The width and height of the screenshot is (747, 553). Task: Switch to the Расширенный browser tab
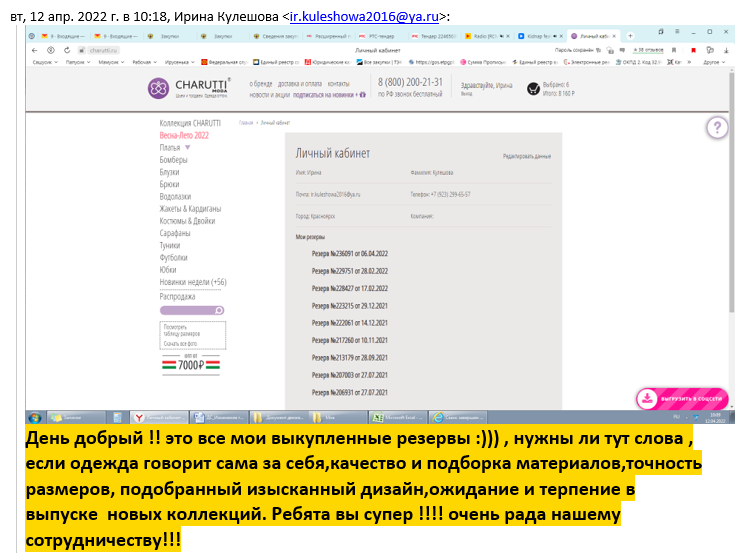329,36
